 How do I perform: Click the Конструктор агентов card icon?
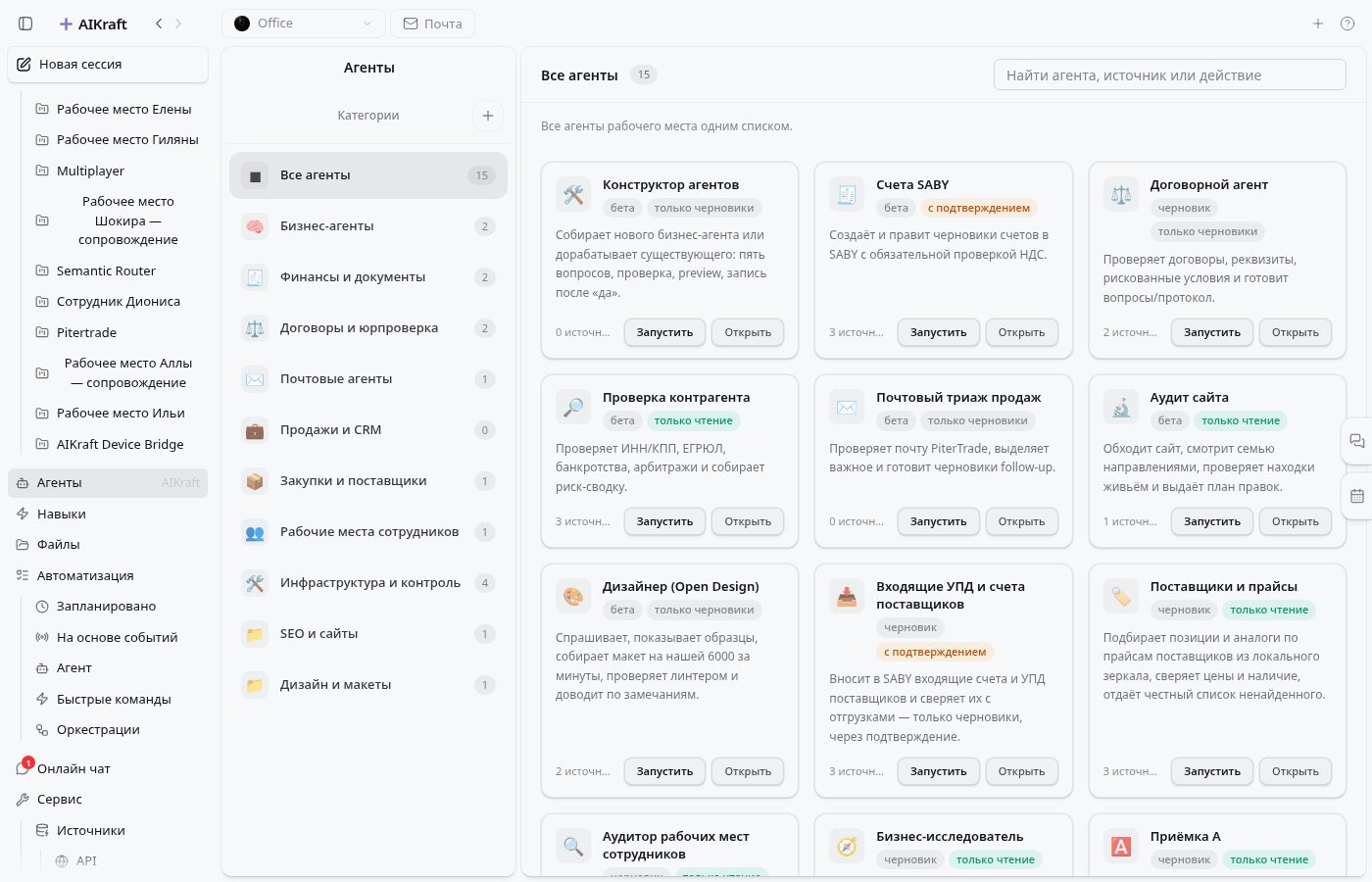(x=573, y=194)
